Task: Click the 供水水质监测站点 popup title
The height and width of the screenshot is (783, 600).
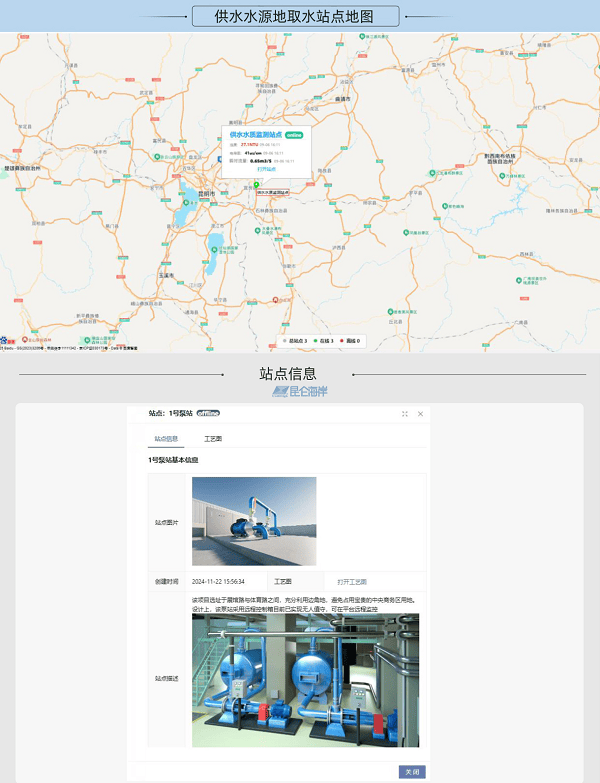Action: click(x=254, y=134)
